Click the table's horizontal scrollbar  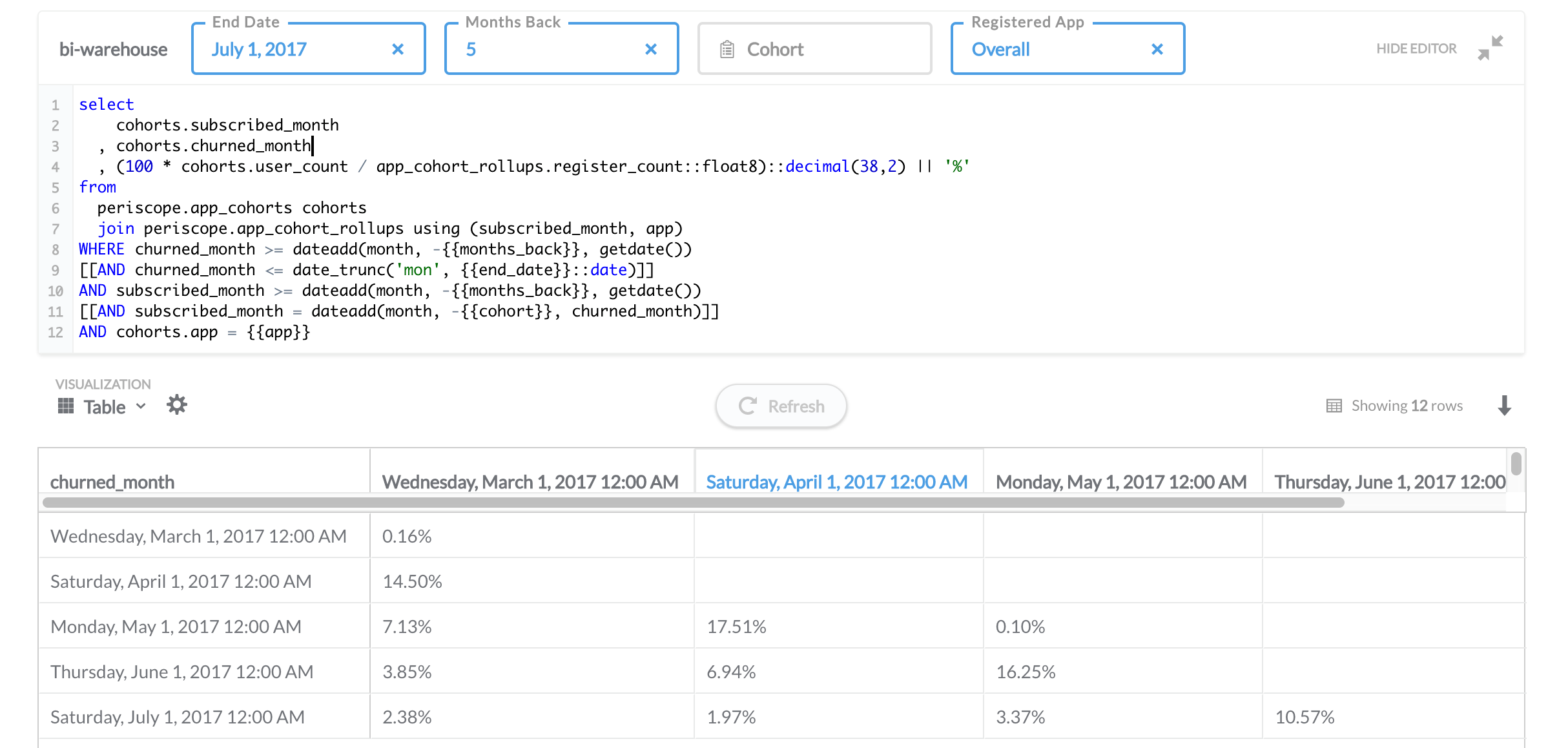pyautogui.click(x=692, y=503)
